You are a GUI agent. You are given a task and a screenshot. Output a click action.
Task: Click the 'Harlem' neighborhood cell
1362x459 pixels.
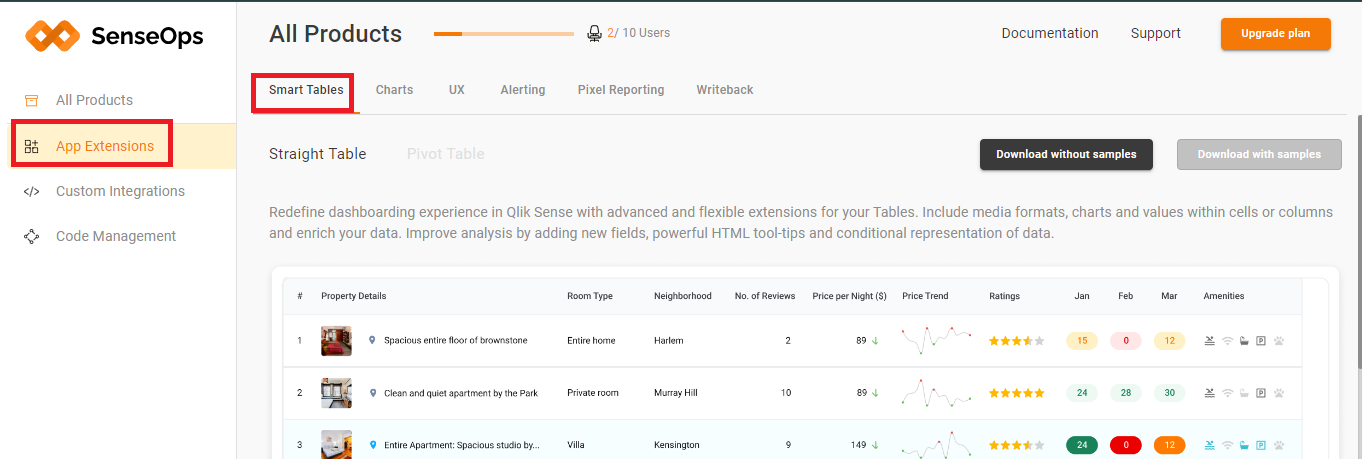(669, 341)
